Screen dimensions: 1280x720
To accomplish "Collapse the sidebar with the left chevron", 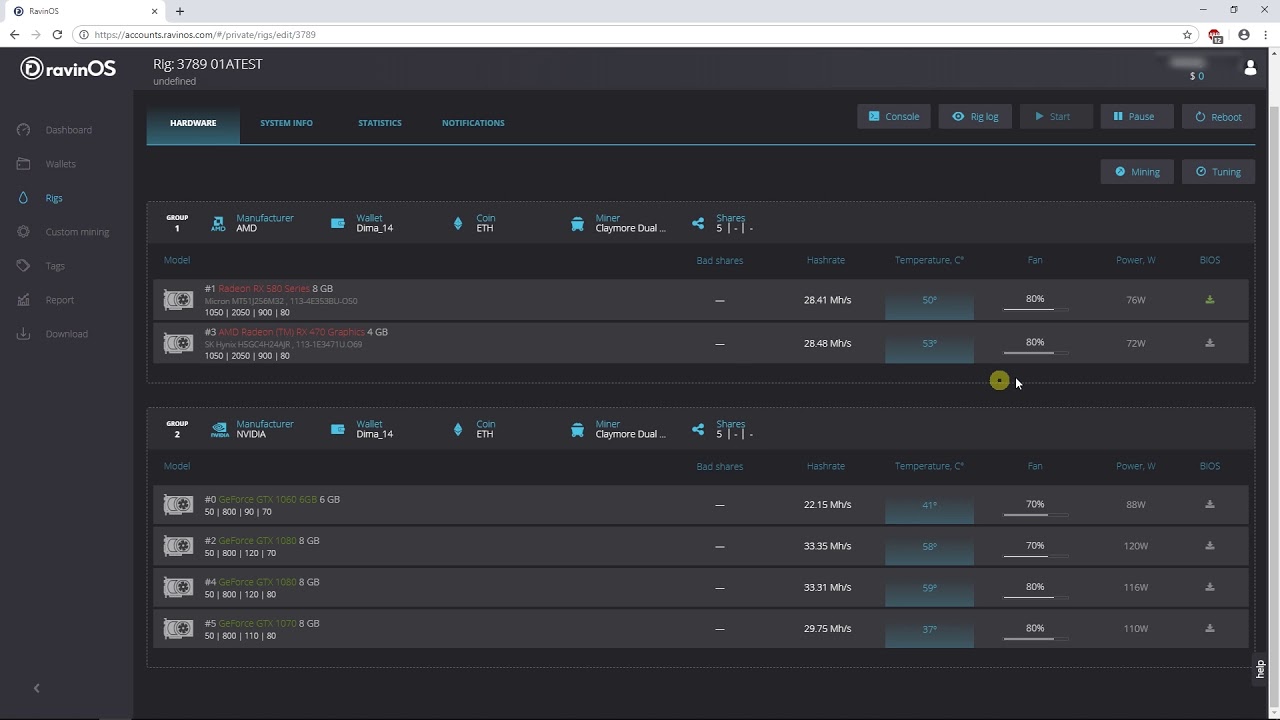I will 37,688.
